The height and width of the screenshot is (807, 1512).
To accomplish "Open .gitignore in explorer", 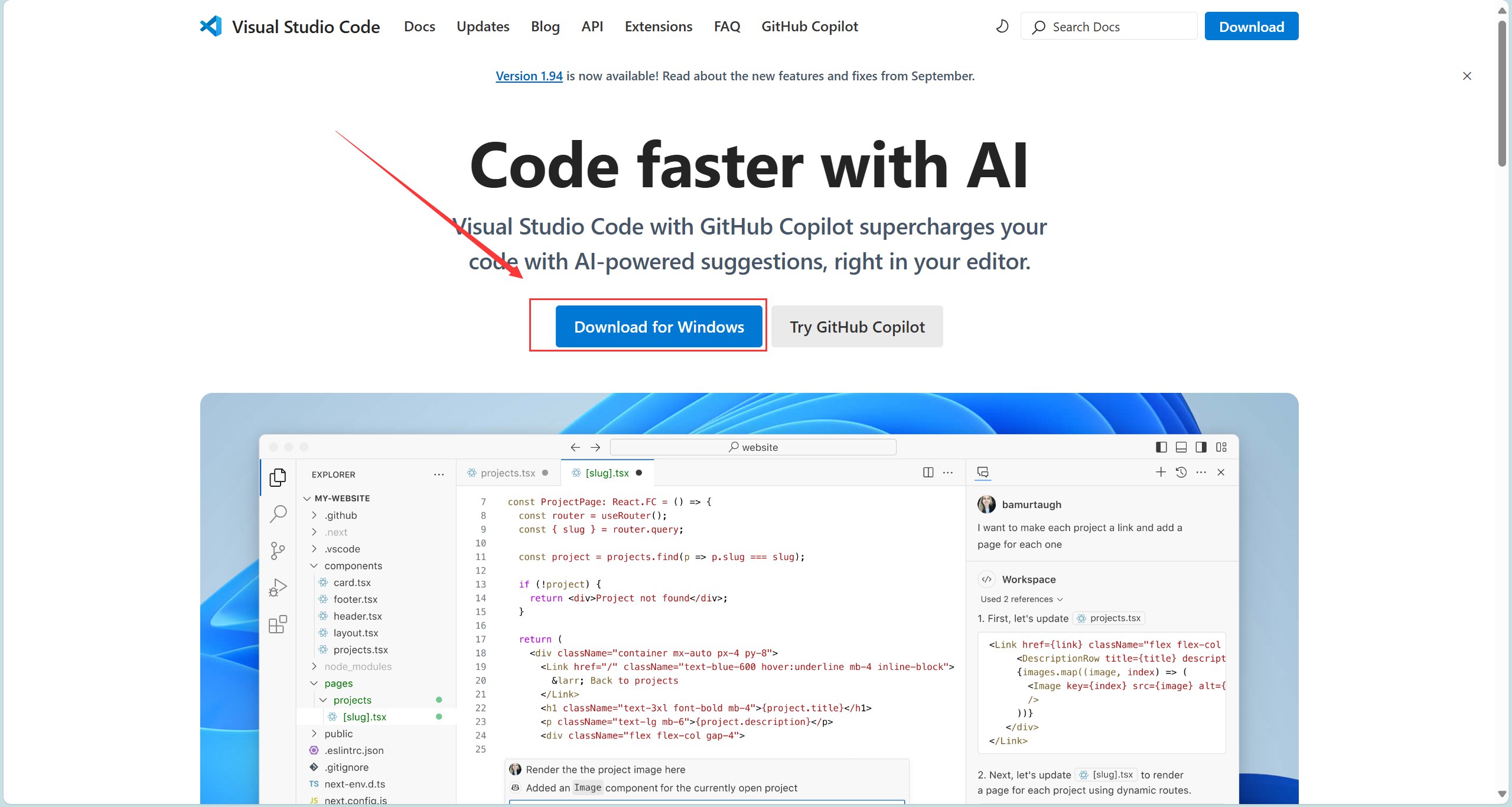I will pyautogui.click(x=346, y=767).
